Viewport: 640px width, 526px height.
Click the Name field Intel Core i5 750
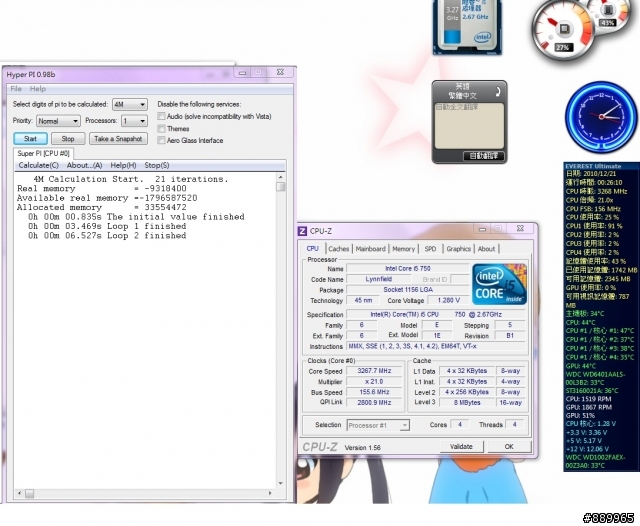tap(408, 269)
